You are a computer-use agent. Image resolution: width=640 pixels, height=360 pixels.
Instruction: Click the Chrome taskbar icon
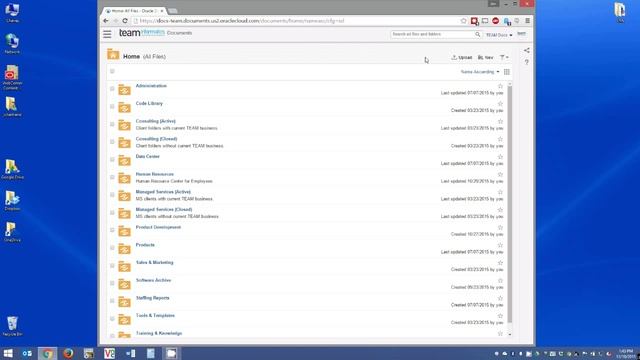tap(48, 353)
